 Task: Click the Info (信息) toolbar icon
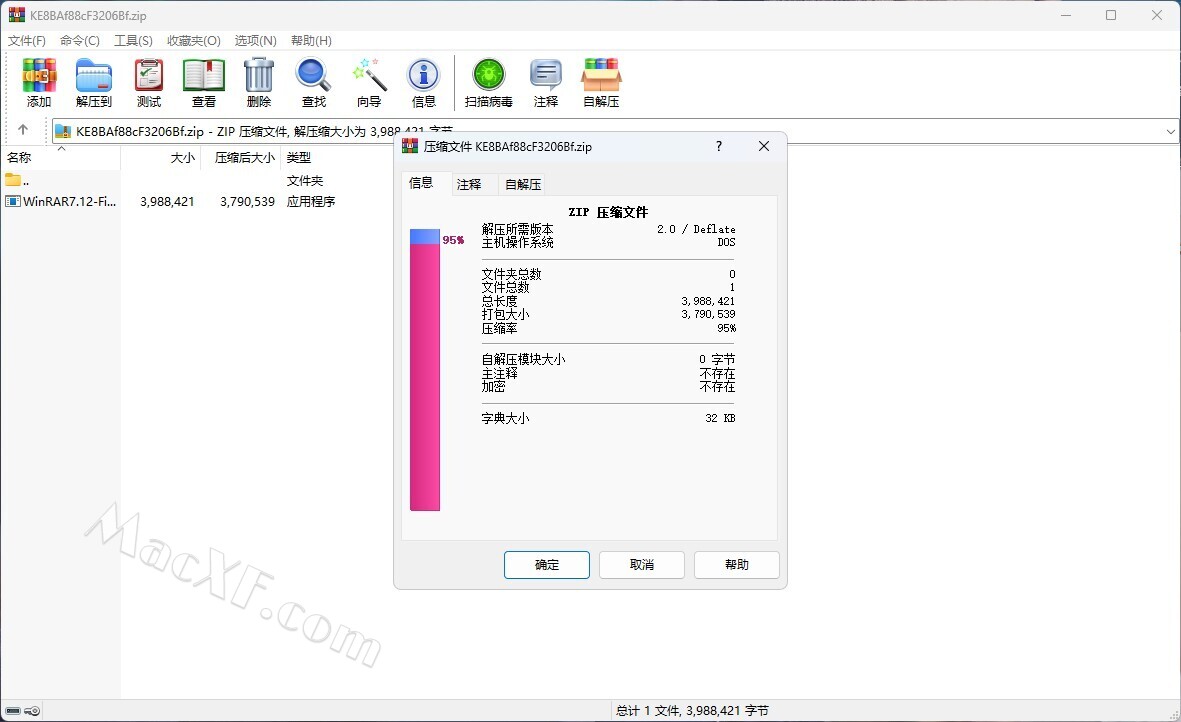(423, 75)
